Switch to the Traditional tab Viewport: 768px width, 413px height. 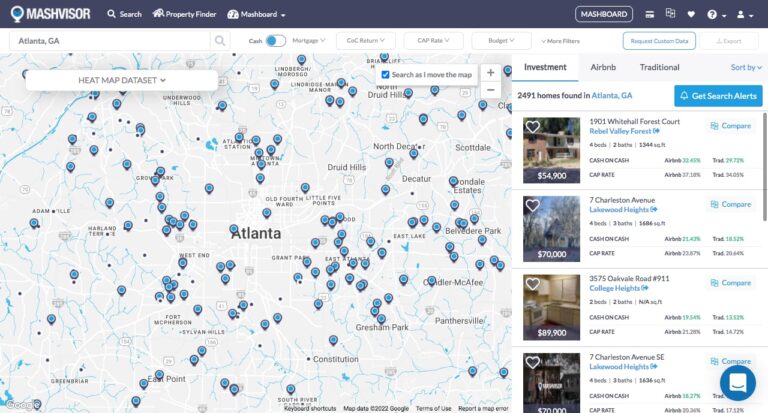coord(659,67)
